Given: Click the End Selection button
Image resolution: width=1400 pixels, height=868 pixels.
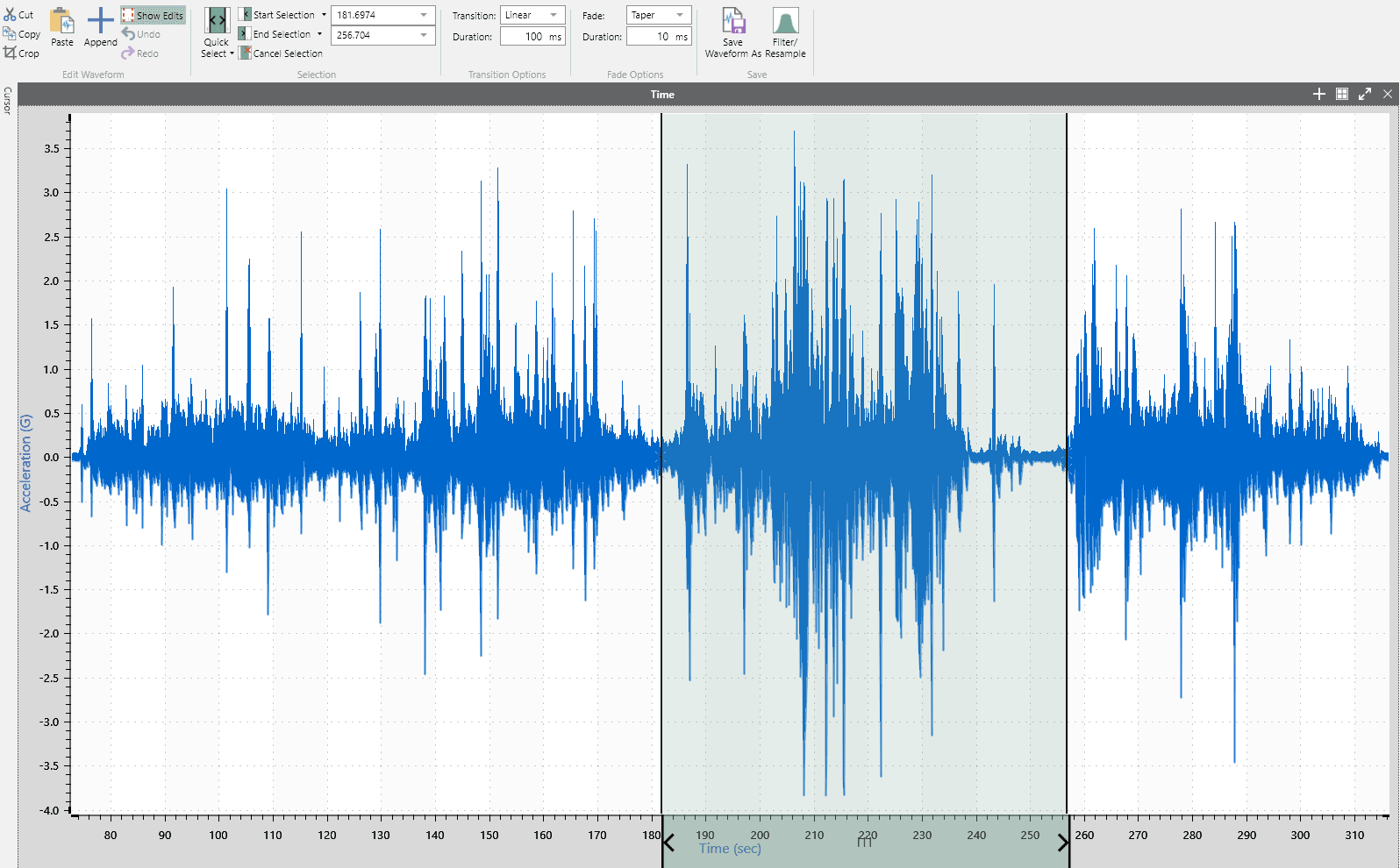Looking at the screenshot, I should (275, 34).
